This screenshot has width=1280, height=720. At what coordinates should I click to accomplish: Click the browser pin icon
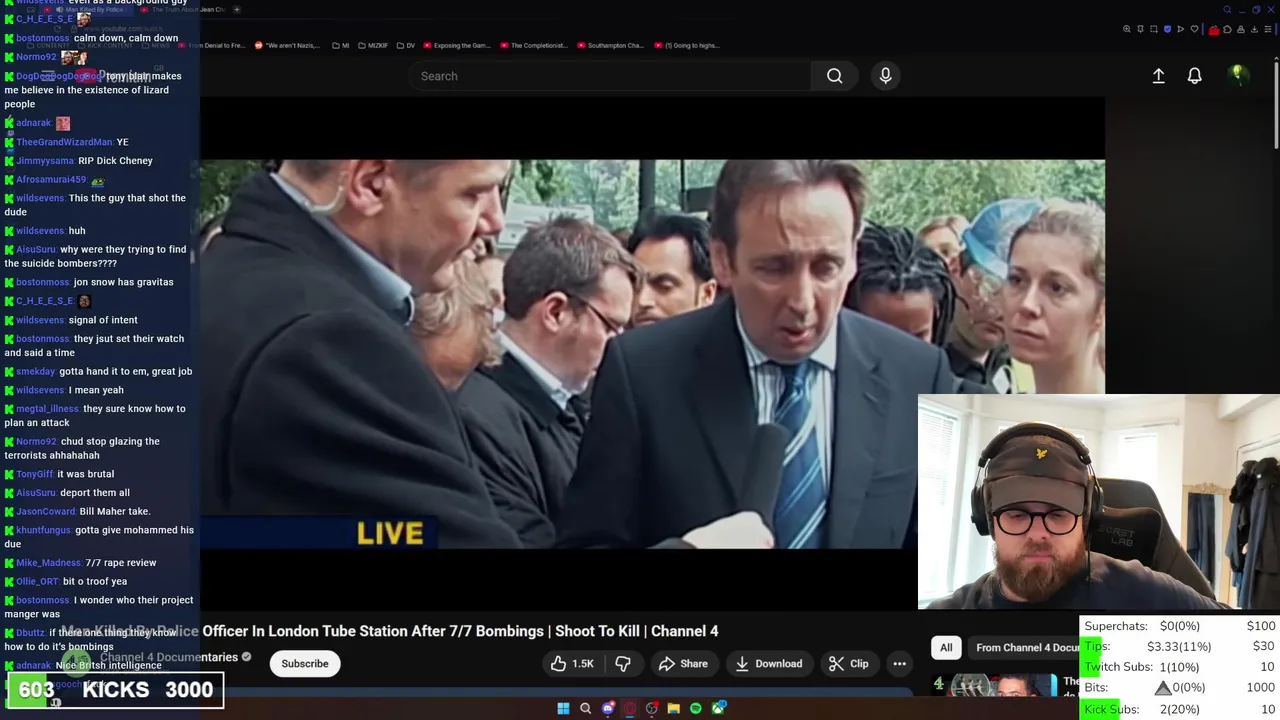pyautogui.click(x=1140, y=29)
